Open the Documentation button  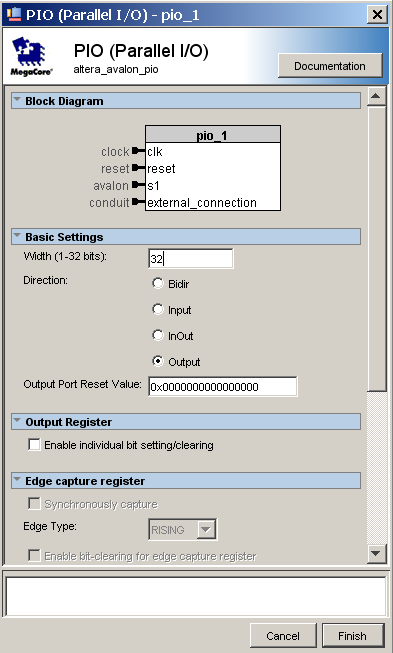(x=330, y=66)
